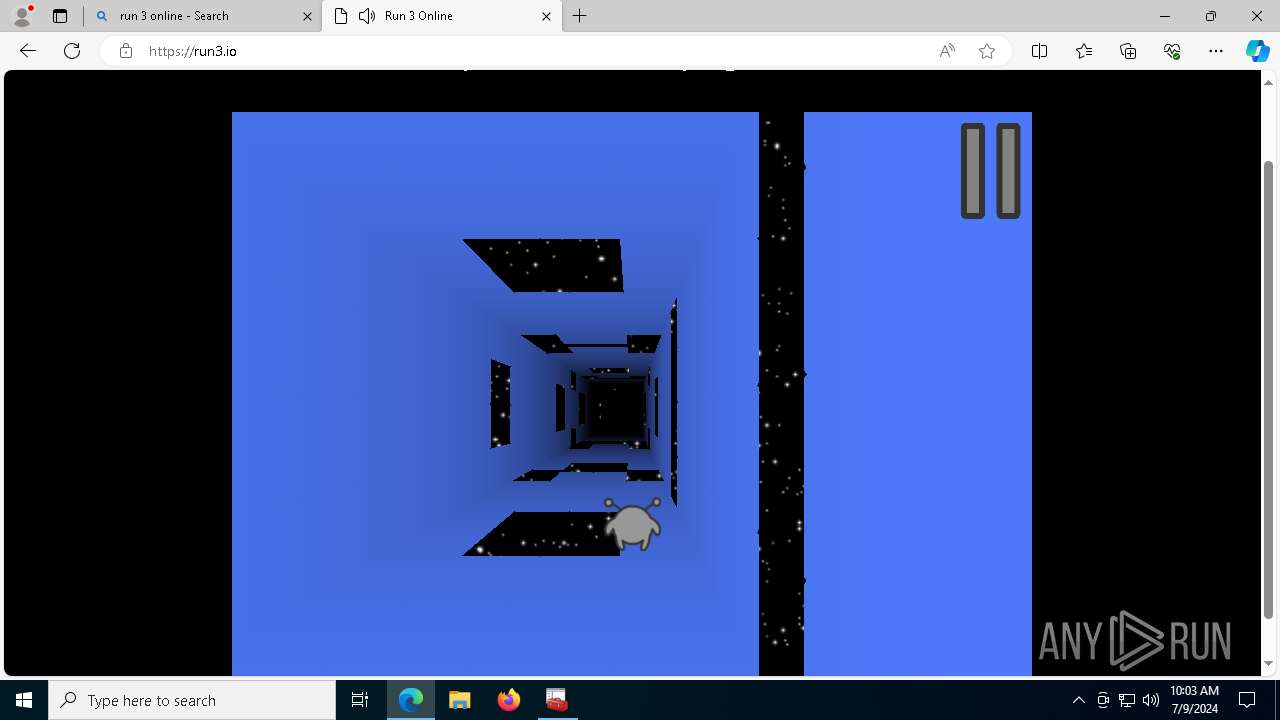Image resolution: width=1280 pixels, height=720 pixels.
Task: Pause the Run 3 game
Action: (x=990, y=170)
